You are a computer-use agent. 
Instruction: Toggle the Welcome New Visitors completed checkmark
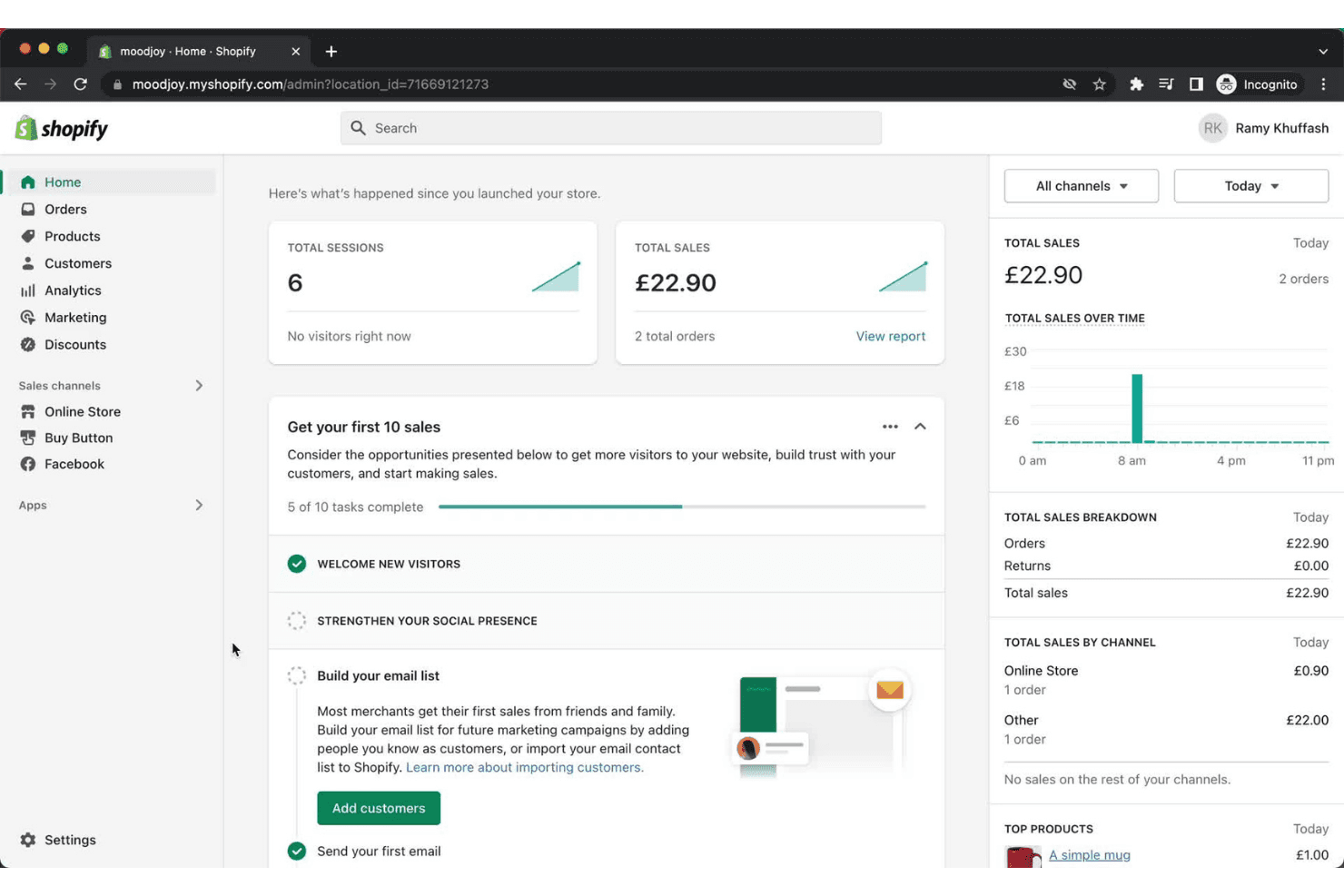[297, 564]
